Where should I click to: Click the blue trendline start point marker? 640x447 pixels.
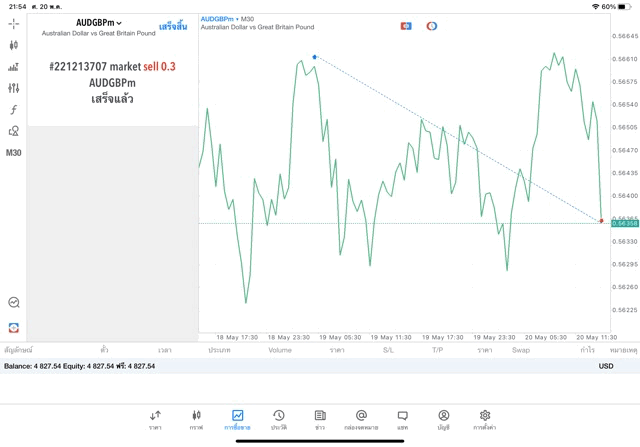pos(315,57)
